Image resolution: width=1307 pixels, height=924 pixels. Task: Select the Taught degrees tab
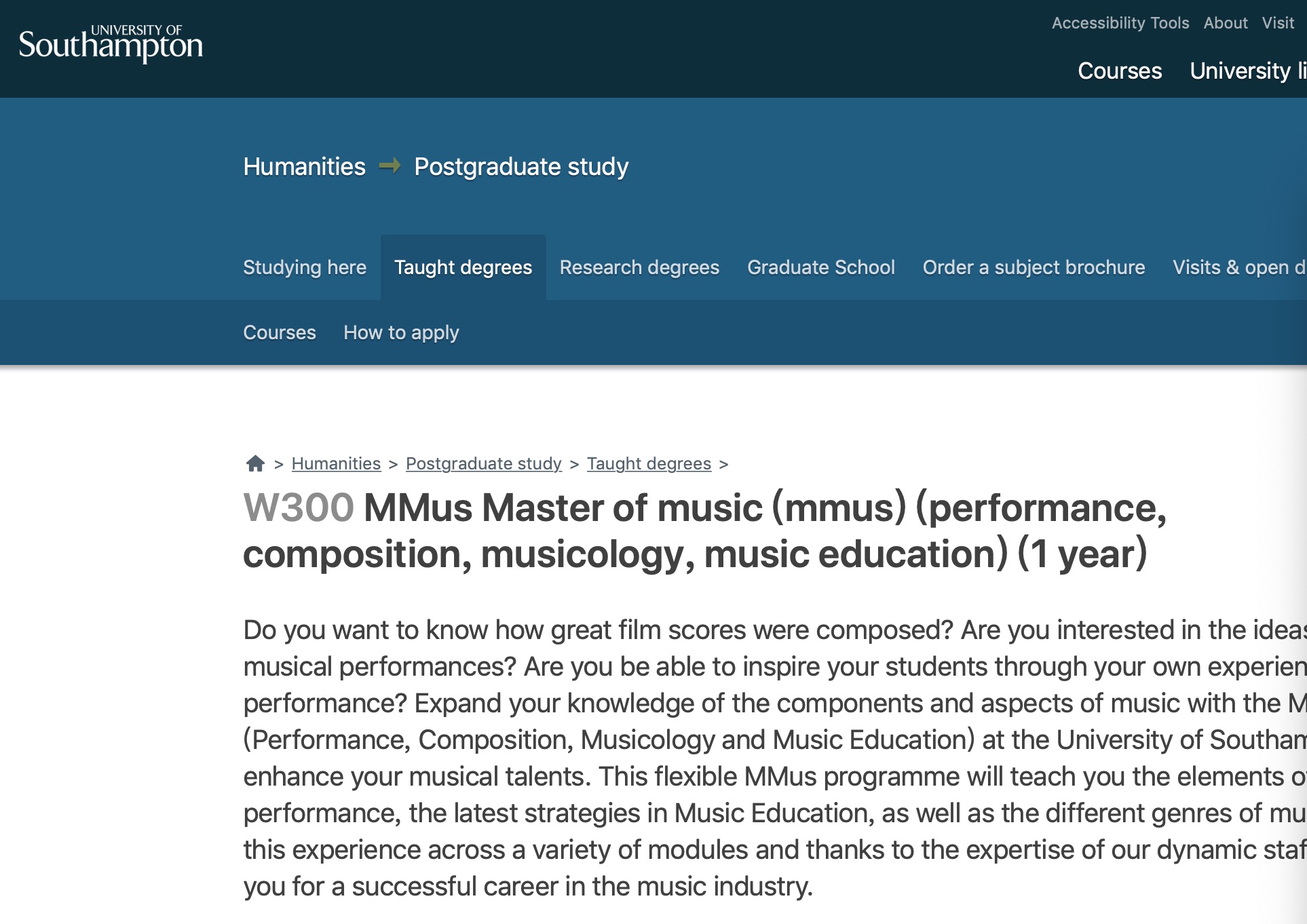coord(463,267)
